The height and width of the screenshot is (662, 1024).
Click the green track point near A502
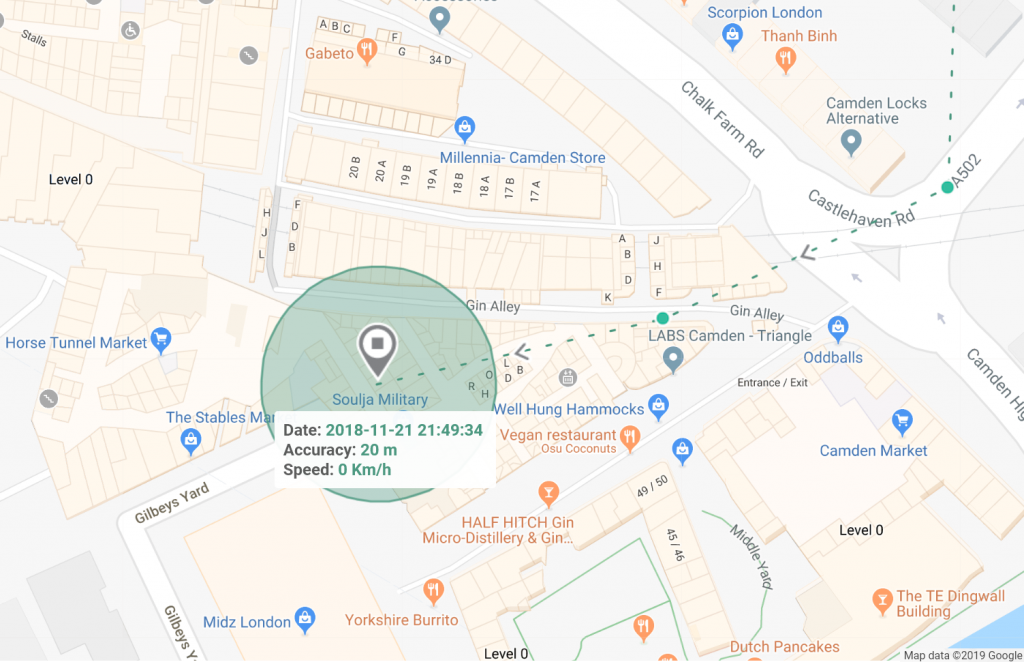[947, 187]
